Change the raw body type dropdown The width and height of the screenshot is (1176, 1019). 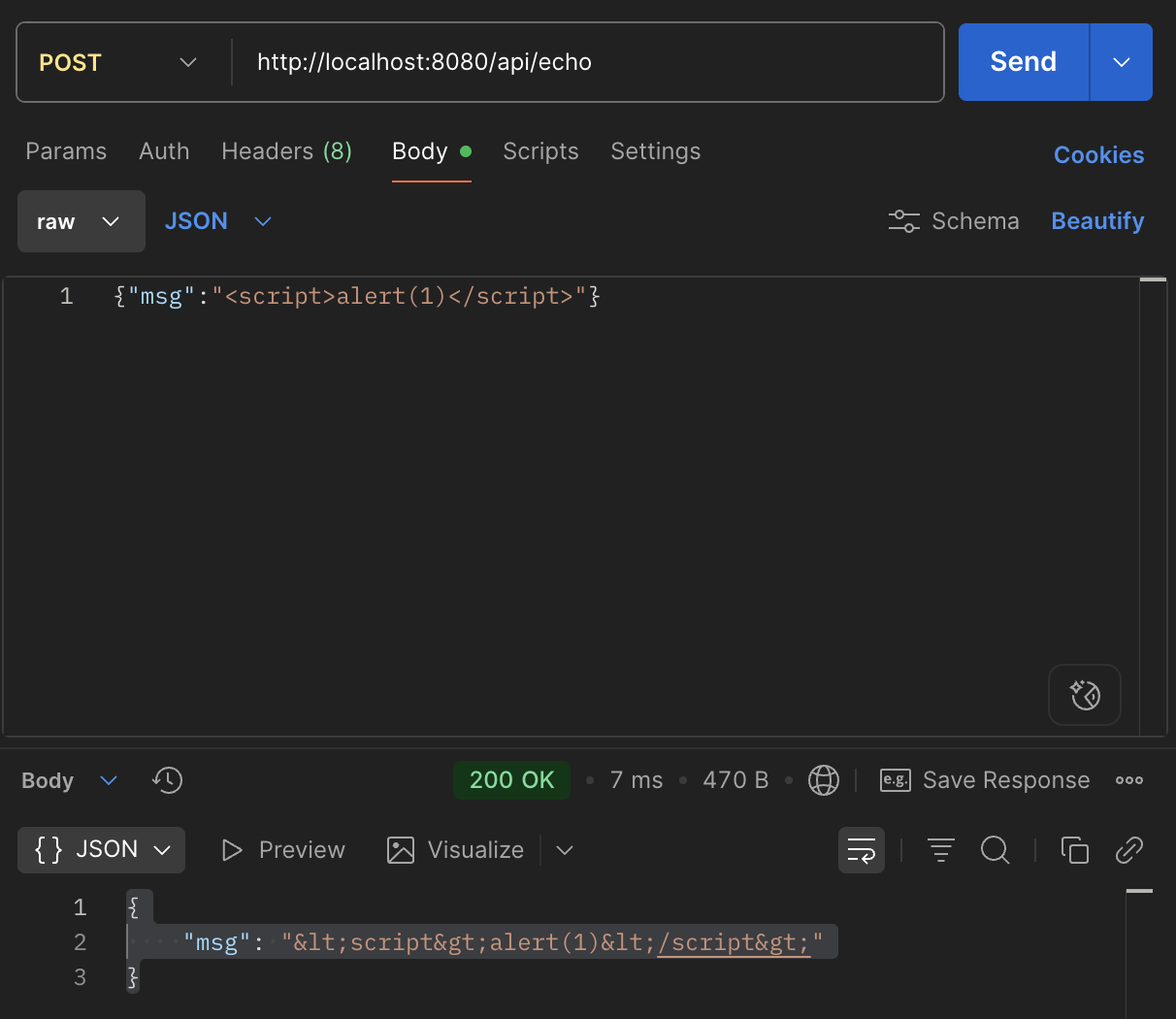(82, 221)
